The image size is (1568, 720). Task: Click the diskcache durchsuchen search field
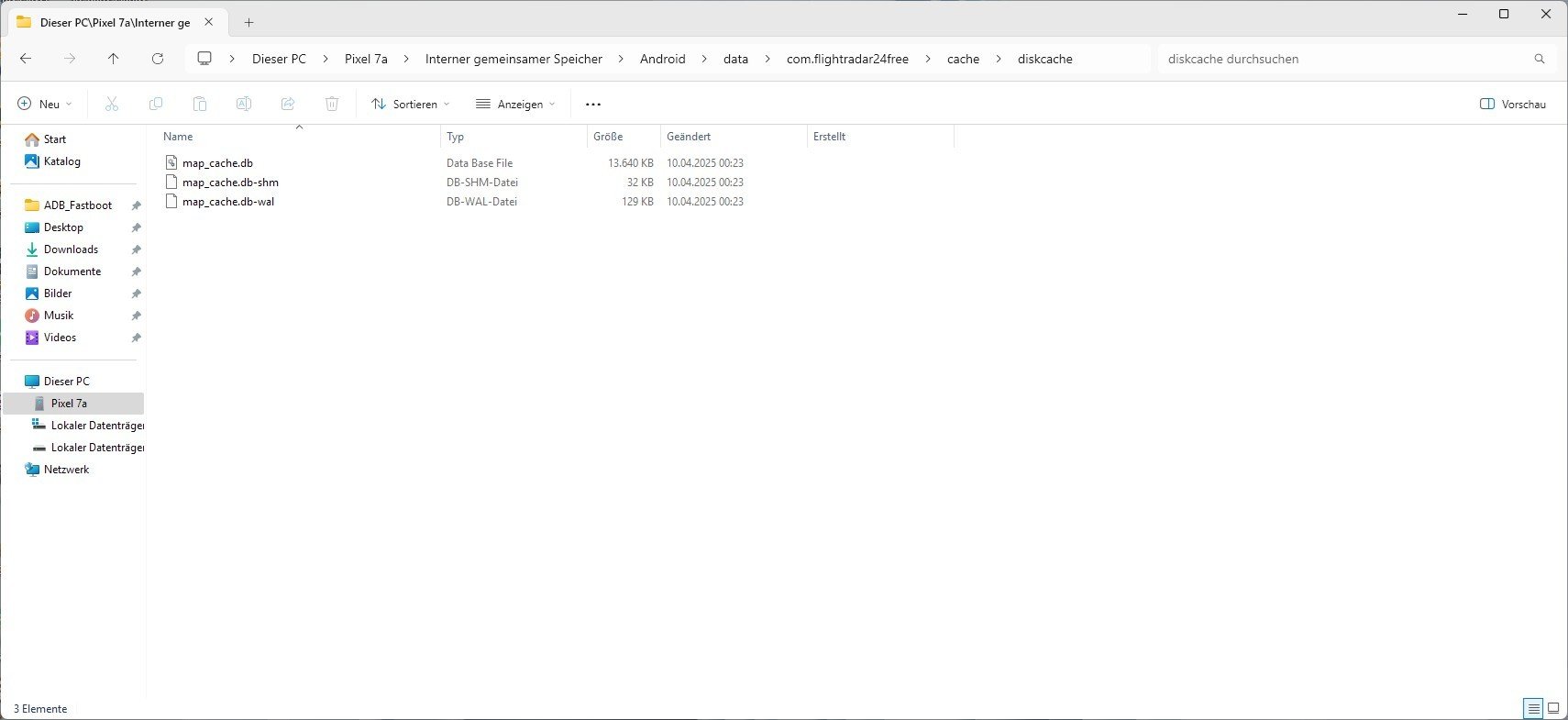point(1339,59)
